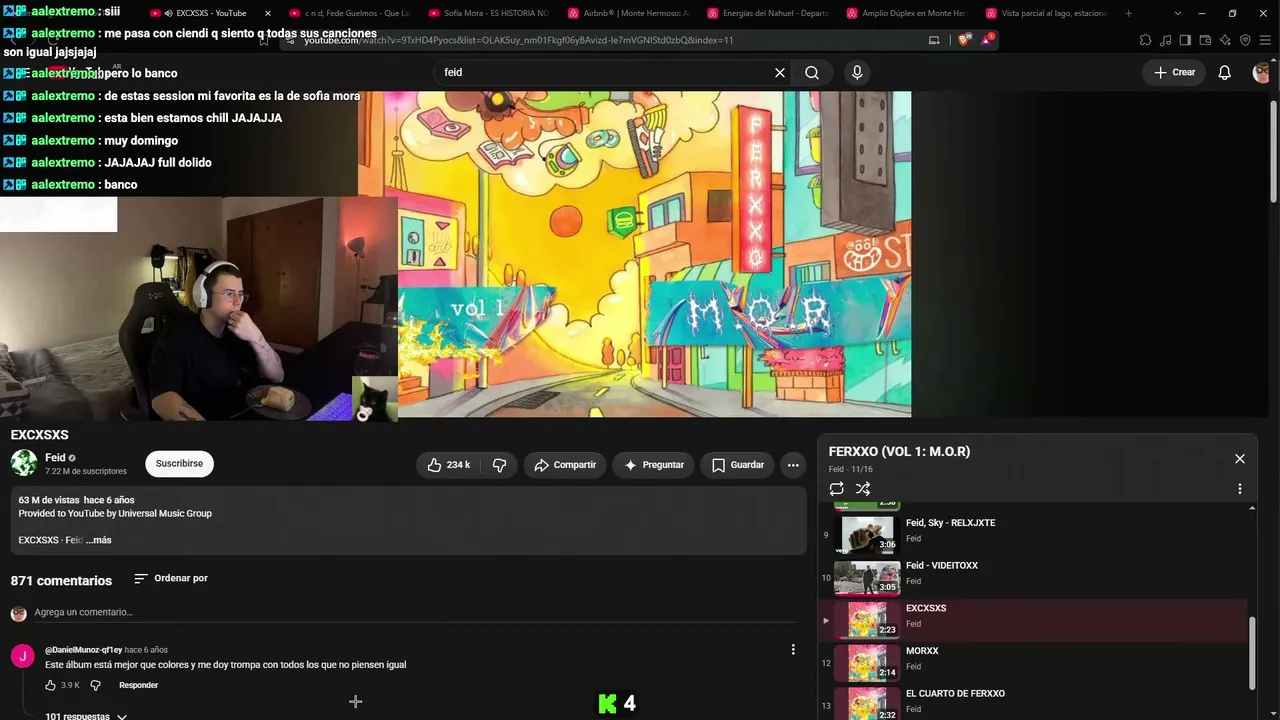
Task: Open a new browser tab
Action: 1129,13
